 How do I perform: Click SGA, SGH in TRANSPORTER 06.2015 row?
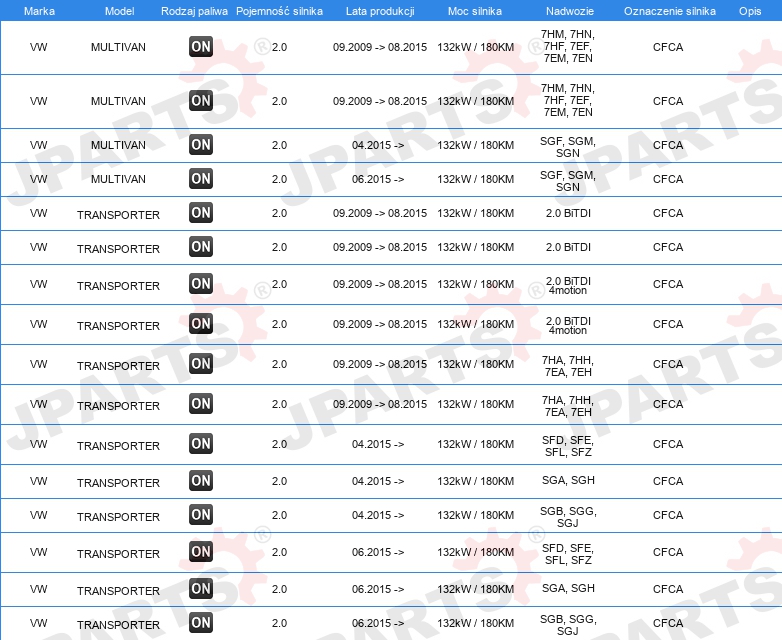pos(568,588)
